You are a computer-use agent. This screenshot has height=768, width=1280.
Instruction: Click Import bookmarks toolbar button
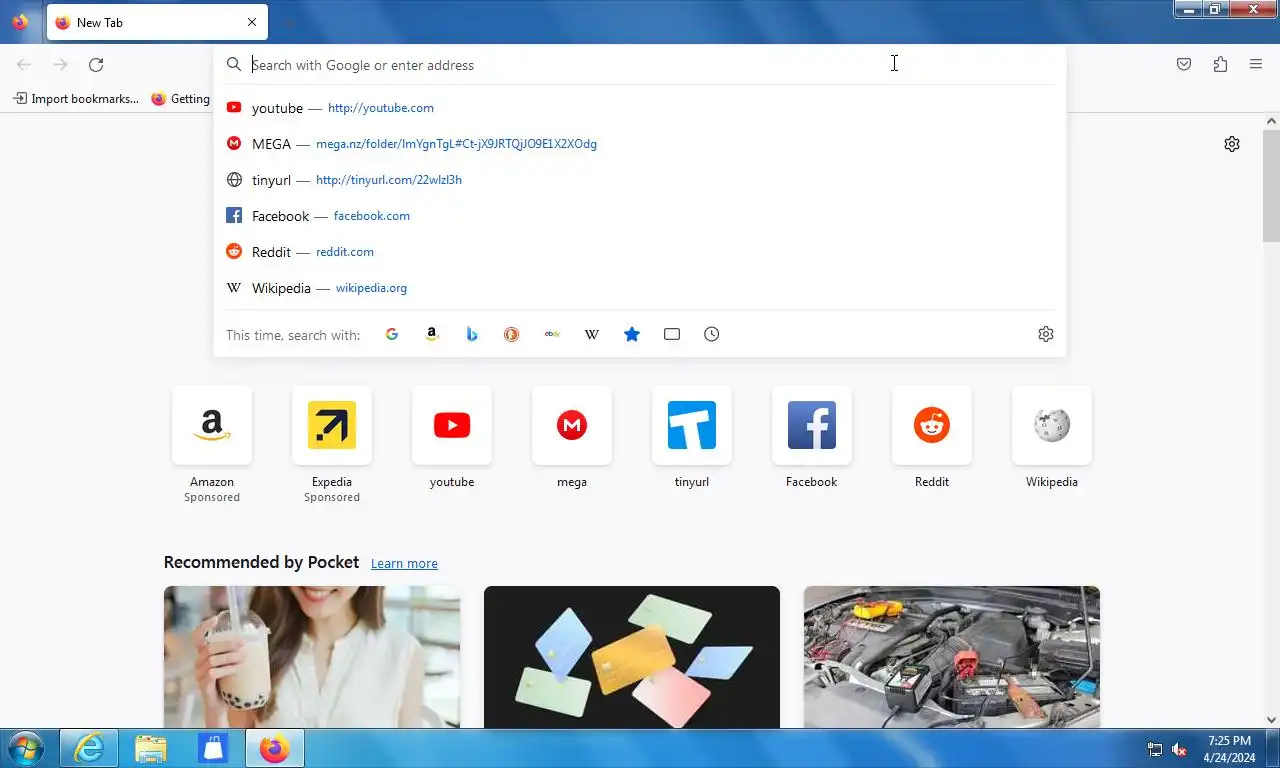point(76,99)
